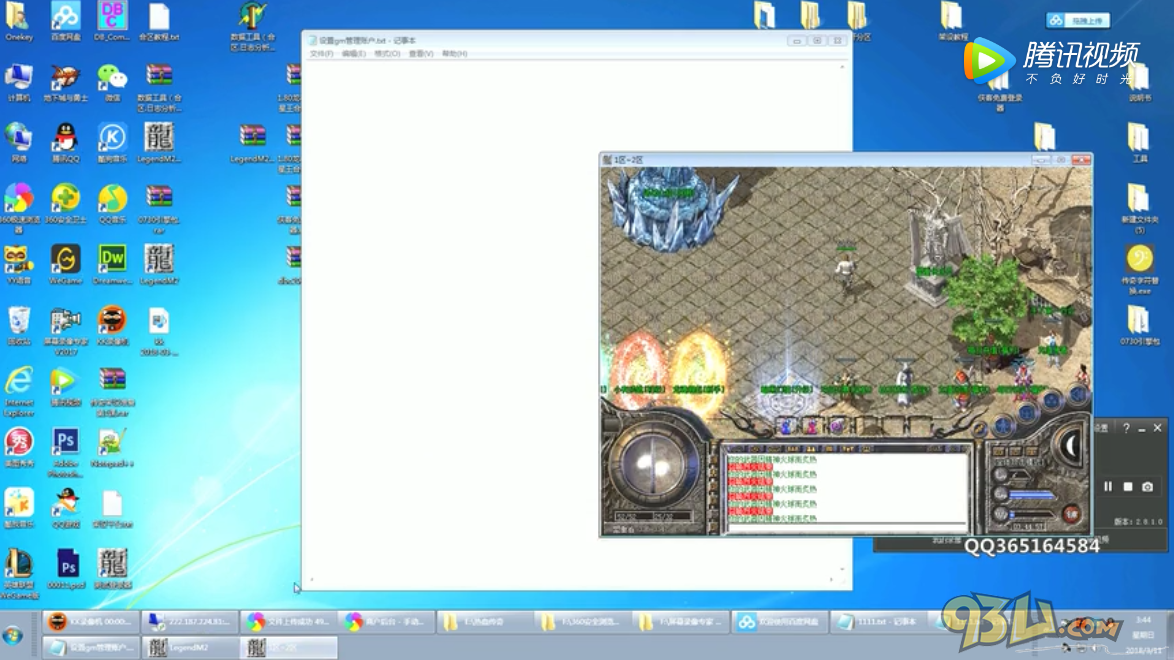Launch the WeChat desktop shortcut

click(112, 82)
